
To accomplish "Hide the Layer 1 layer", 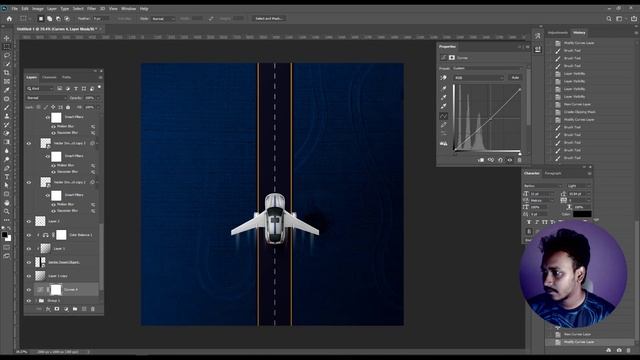I will pyautogui.click(x=29, y=249).
